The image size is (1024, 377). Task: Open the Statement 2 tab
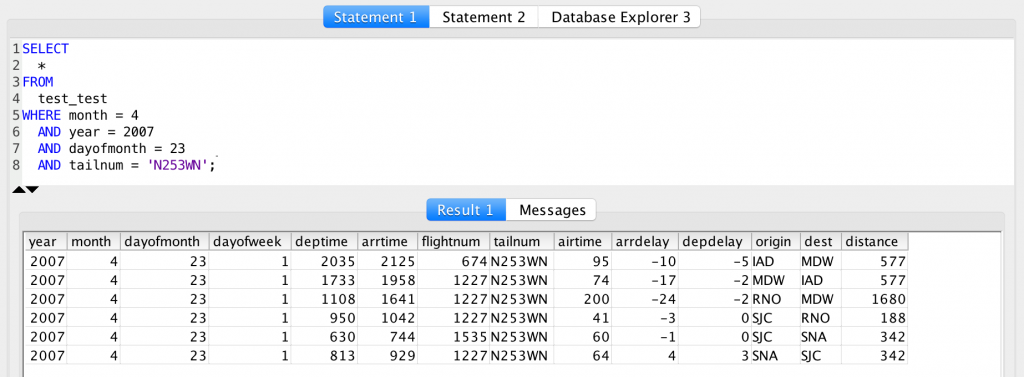[x=483, y=17]
